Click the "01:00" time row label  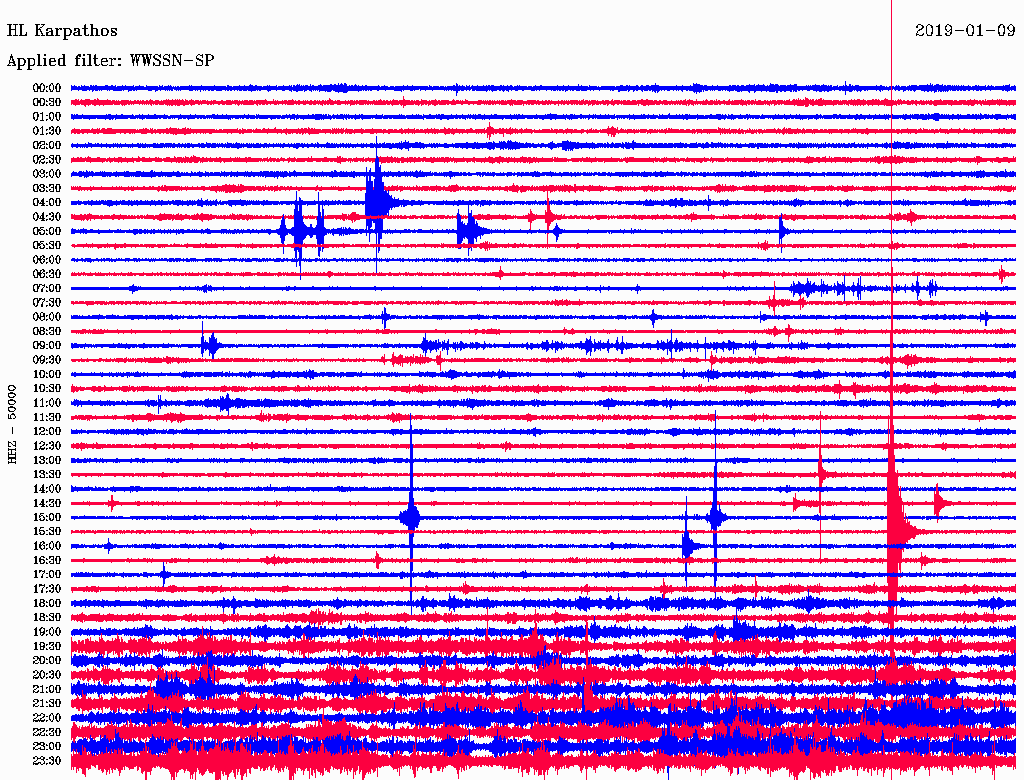[x=47, y=117]
